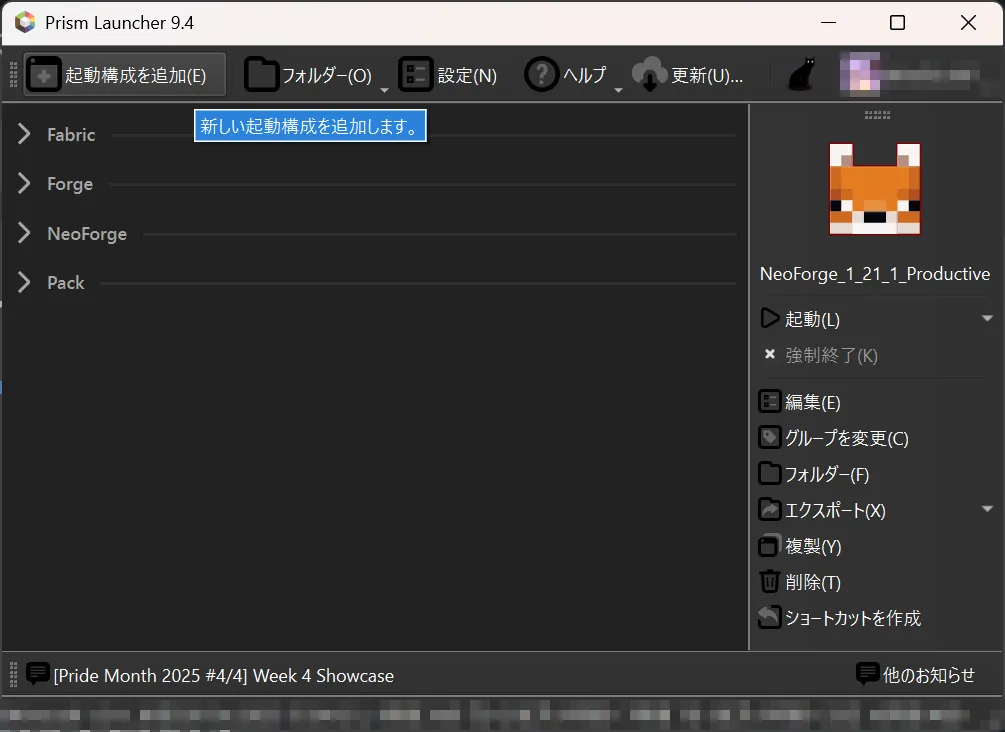This screenshot has height=732, width=1005.
Task: Open the Help (ヘルプ) toolbar menu
Action: pyautogui.click(x=573, y=76)
